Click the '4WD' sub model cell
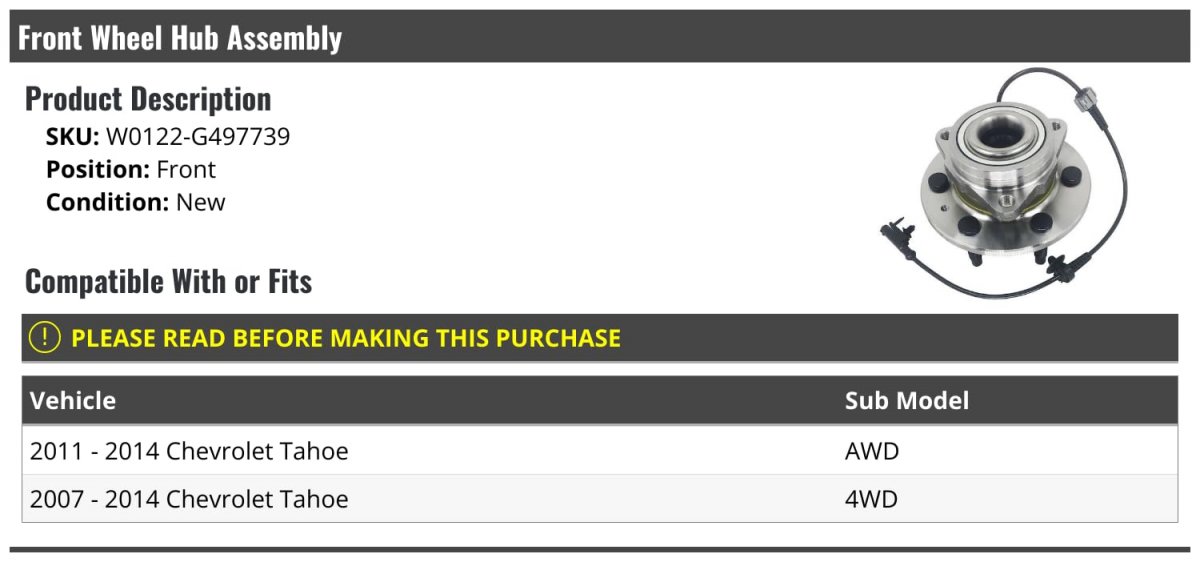Viewport: 1200px width, 562px height. (x=871, y=499)
